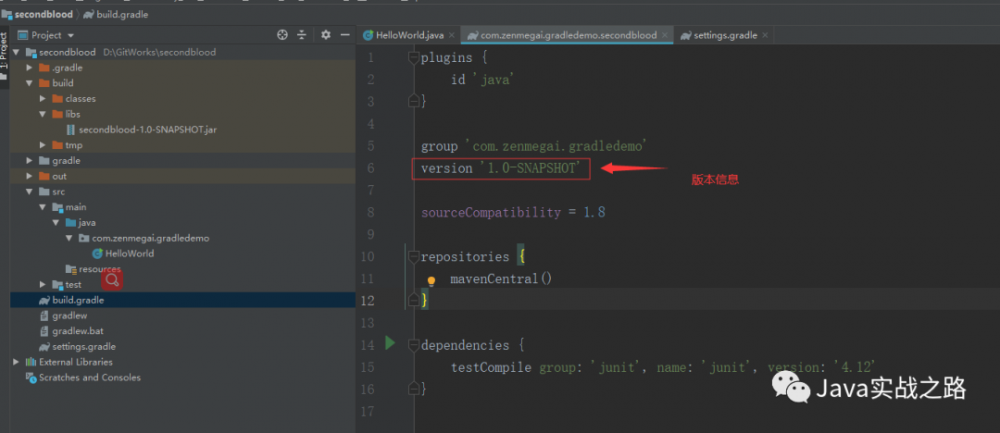Screen dimensions: 1000x433
Task: Click sourceCompatibility = 1.8 line
Action: pos(513,212)
